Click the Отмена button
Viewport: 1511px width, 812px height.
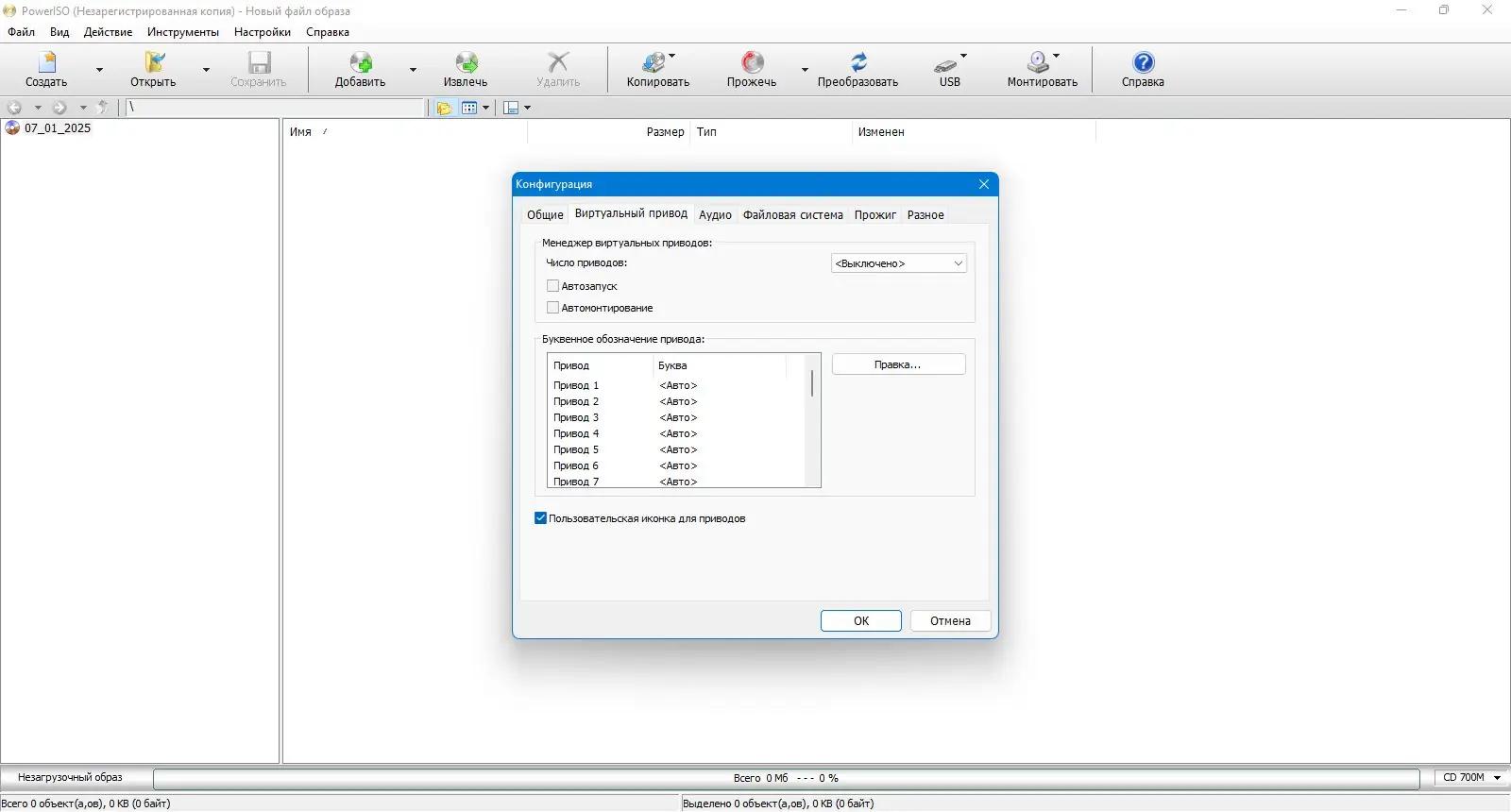[x=950, y=621]
